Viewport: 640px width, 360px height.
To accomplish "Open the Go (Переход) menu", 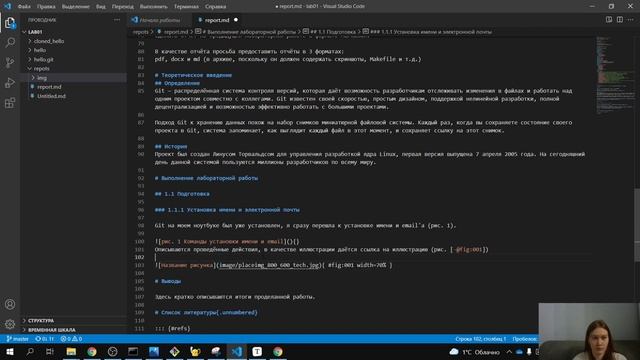I will pos(122,7).
